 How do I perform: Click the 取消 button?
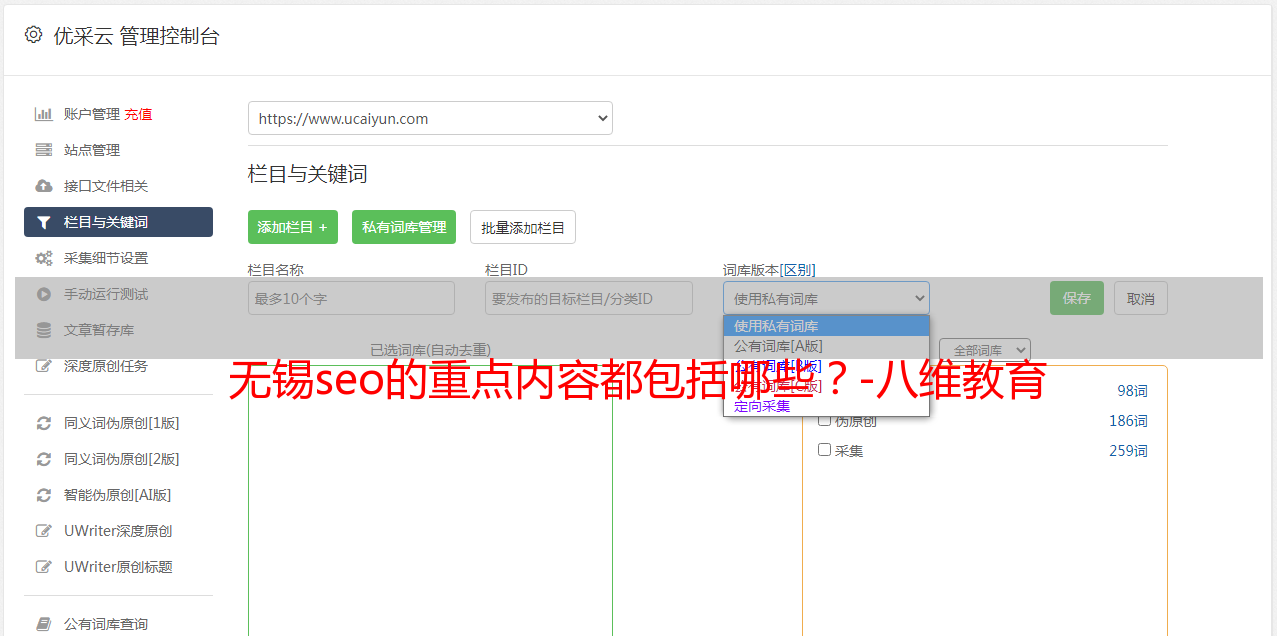coord(1141,298)
